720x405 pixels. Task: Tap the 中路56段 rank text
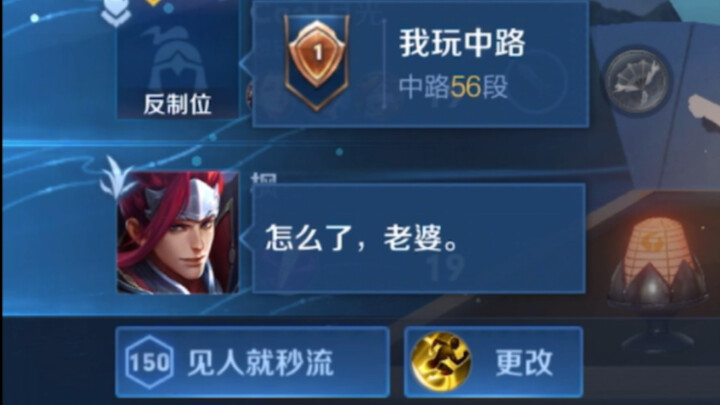[453, 87]
